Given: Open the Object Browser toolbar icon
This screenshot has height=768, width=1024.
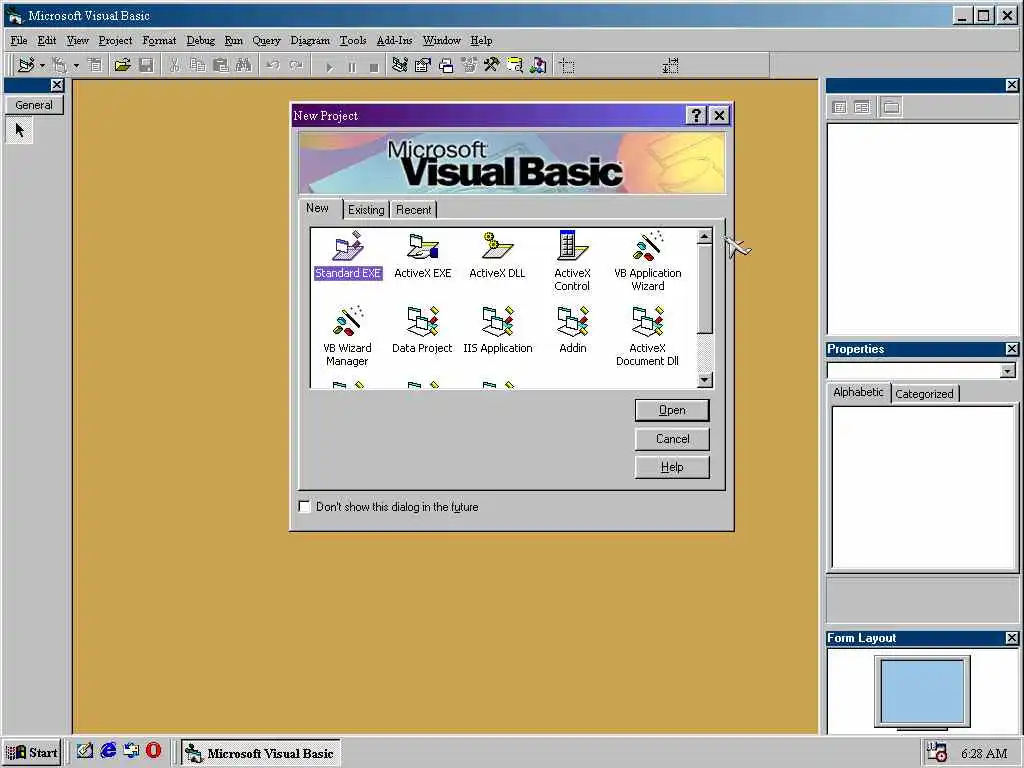Looking at the screenshot, I should click(469, 65).
